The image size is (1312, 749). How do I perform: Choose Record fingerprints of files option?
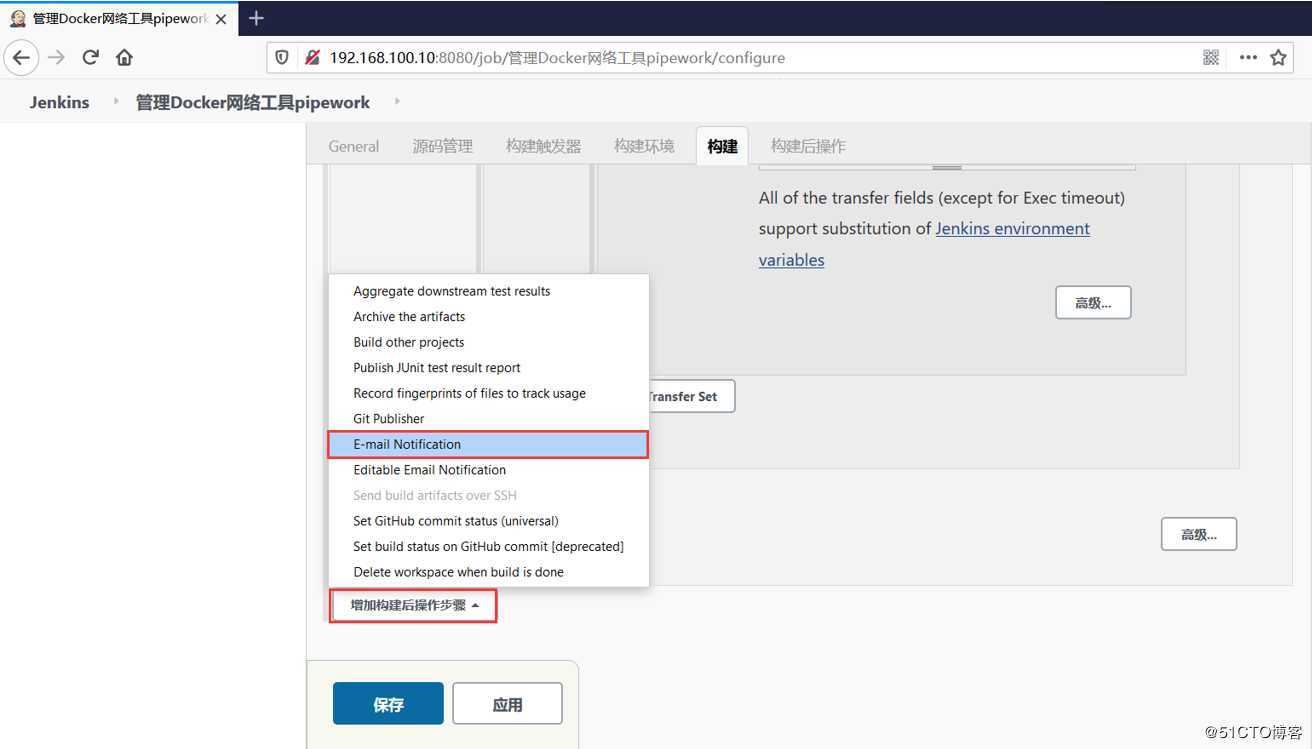point(489,393)
